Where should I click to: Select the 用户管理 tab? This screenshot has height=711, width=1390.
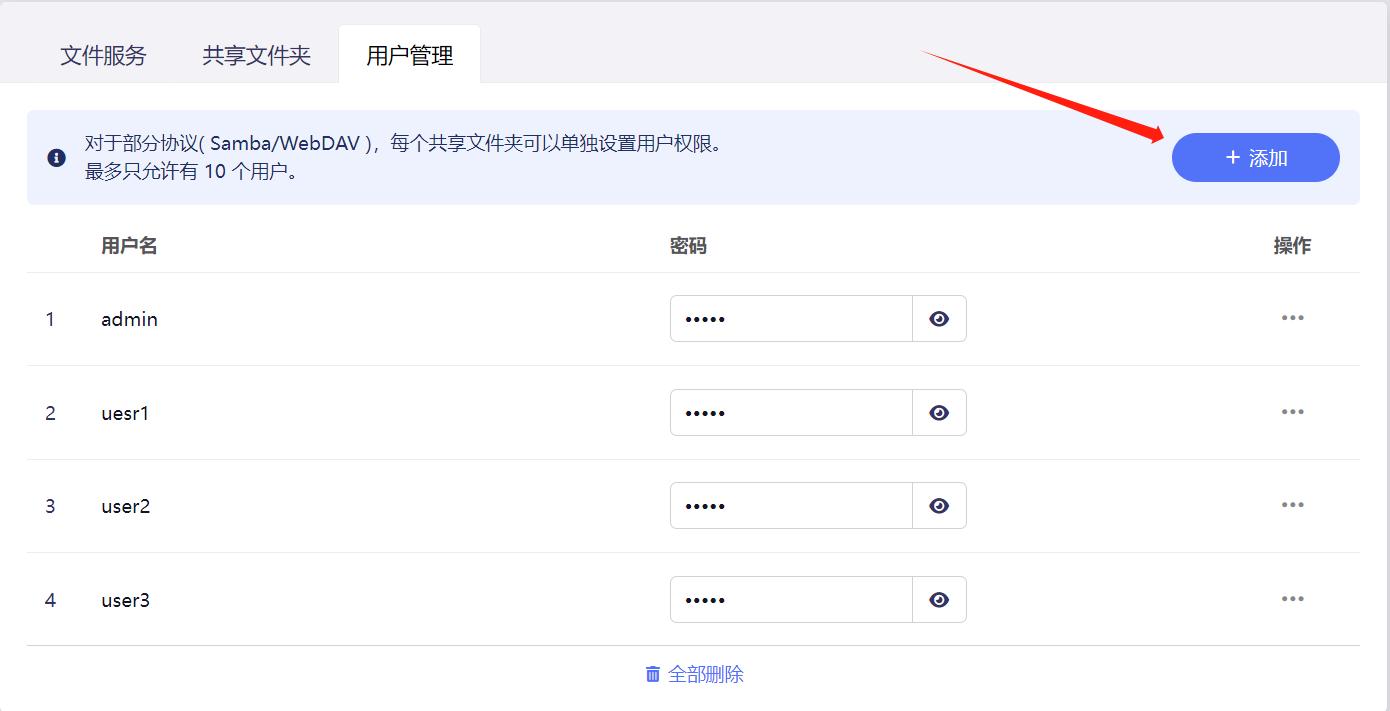[x=409, y=56]
